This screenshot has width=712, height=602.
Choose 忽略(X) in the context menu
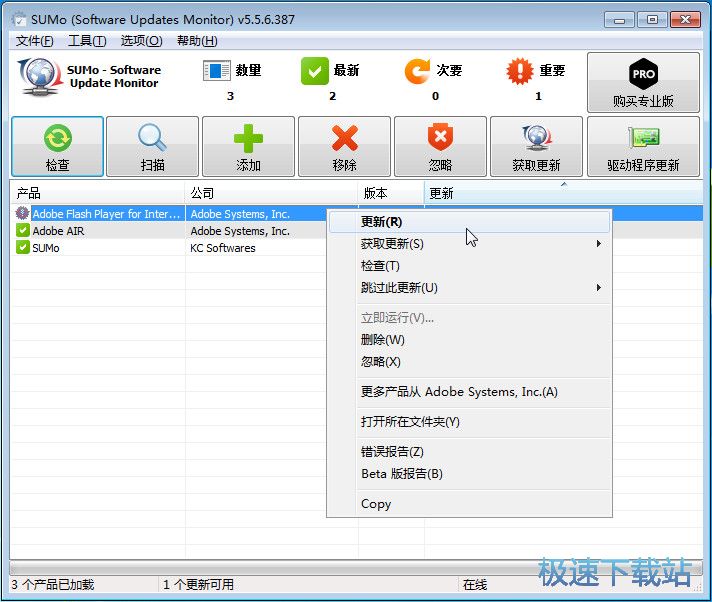469,362
